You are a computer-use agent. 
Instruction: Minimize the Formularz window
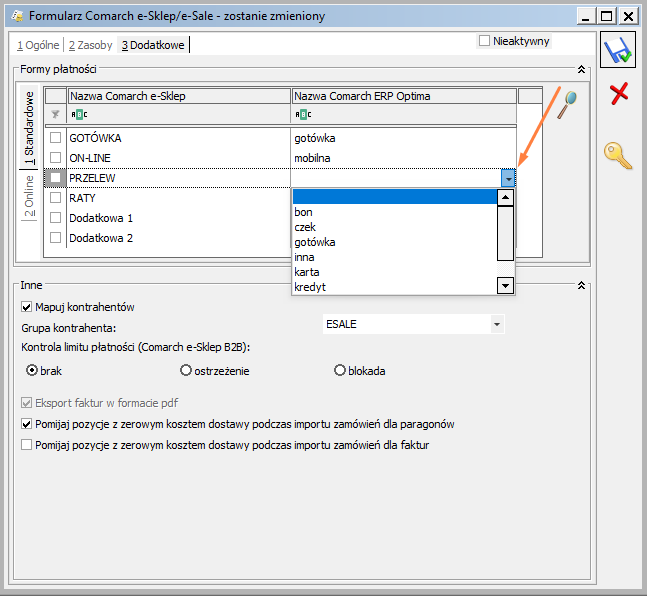pos(586,17)
